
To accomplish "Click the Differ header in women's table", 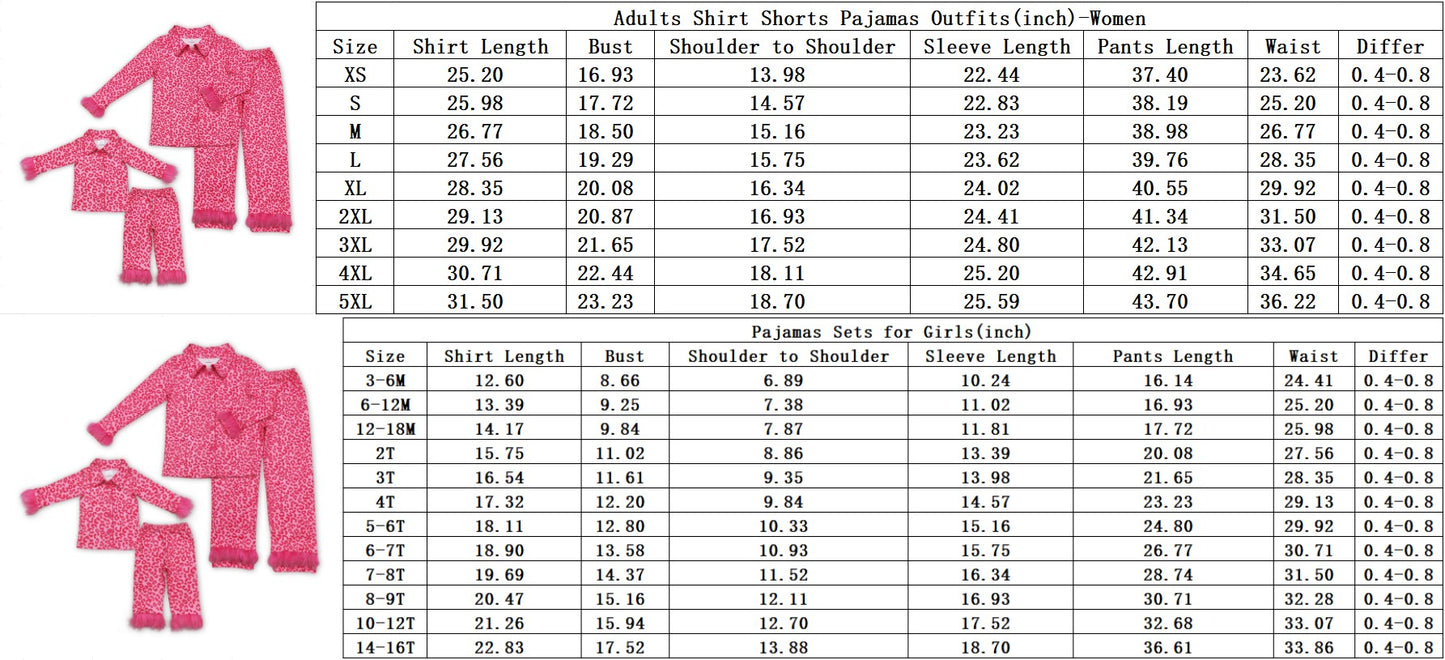I will coord(1390,47).
